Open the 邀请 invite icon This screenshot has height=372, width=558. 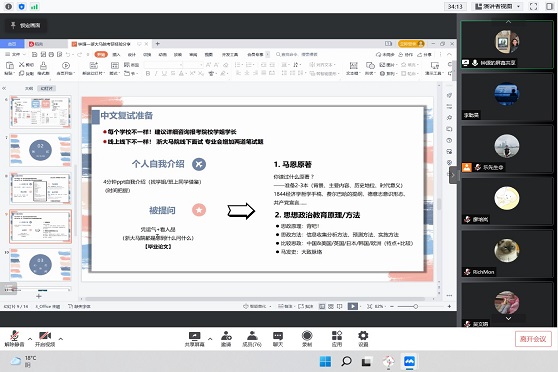pyautogui.click(x=226, y=339)
